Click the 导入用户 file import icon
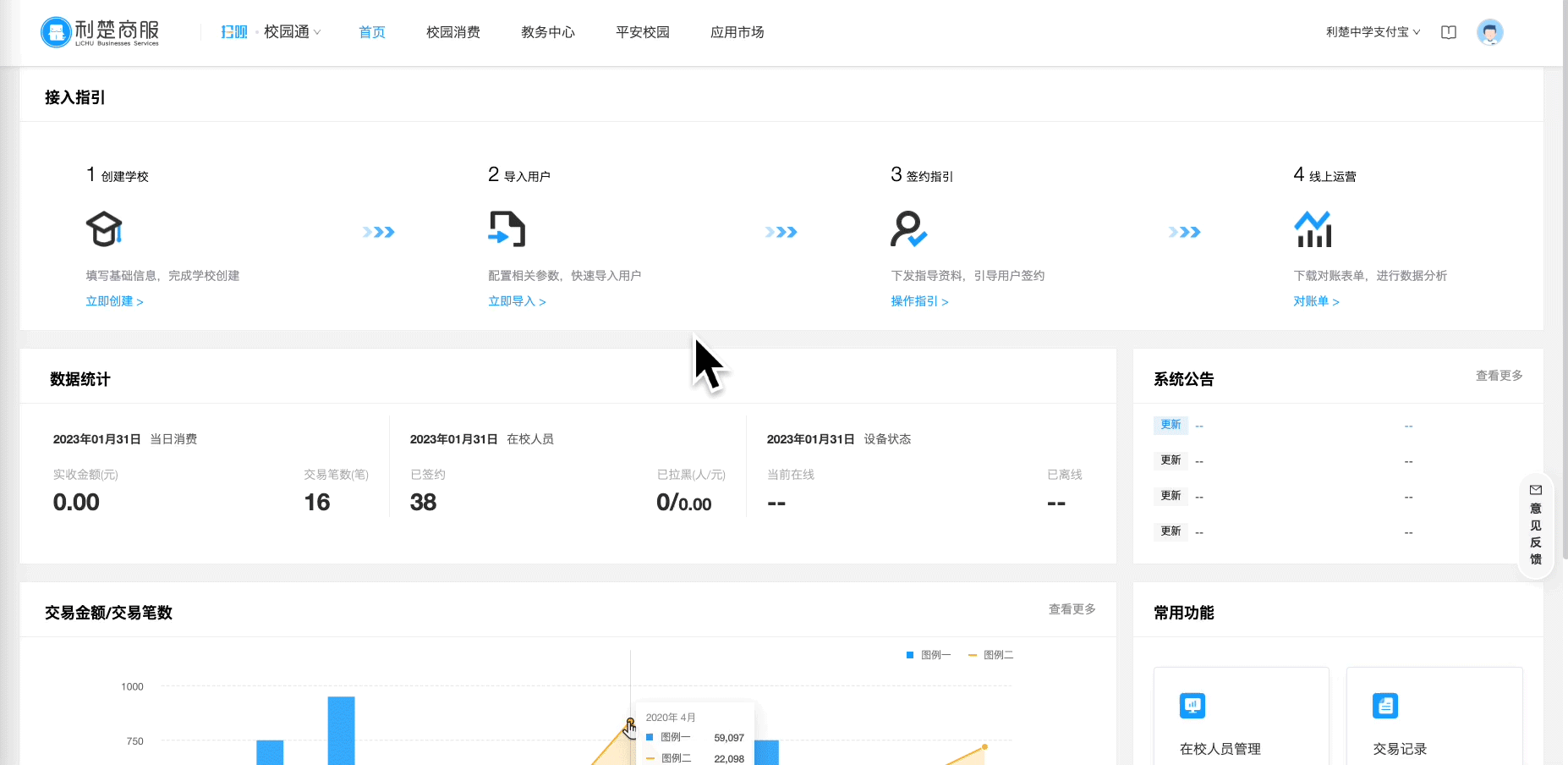 pos(507,228)
